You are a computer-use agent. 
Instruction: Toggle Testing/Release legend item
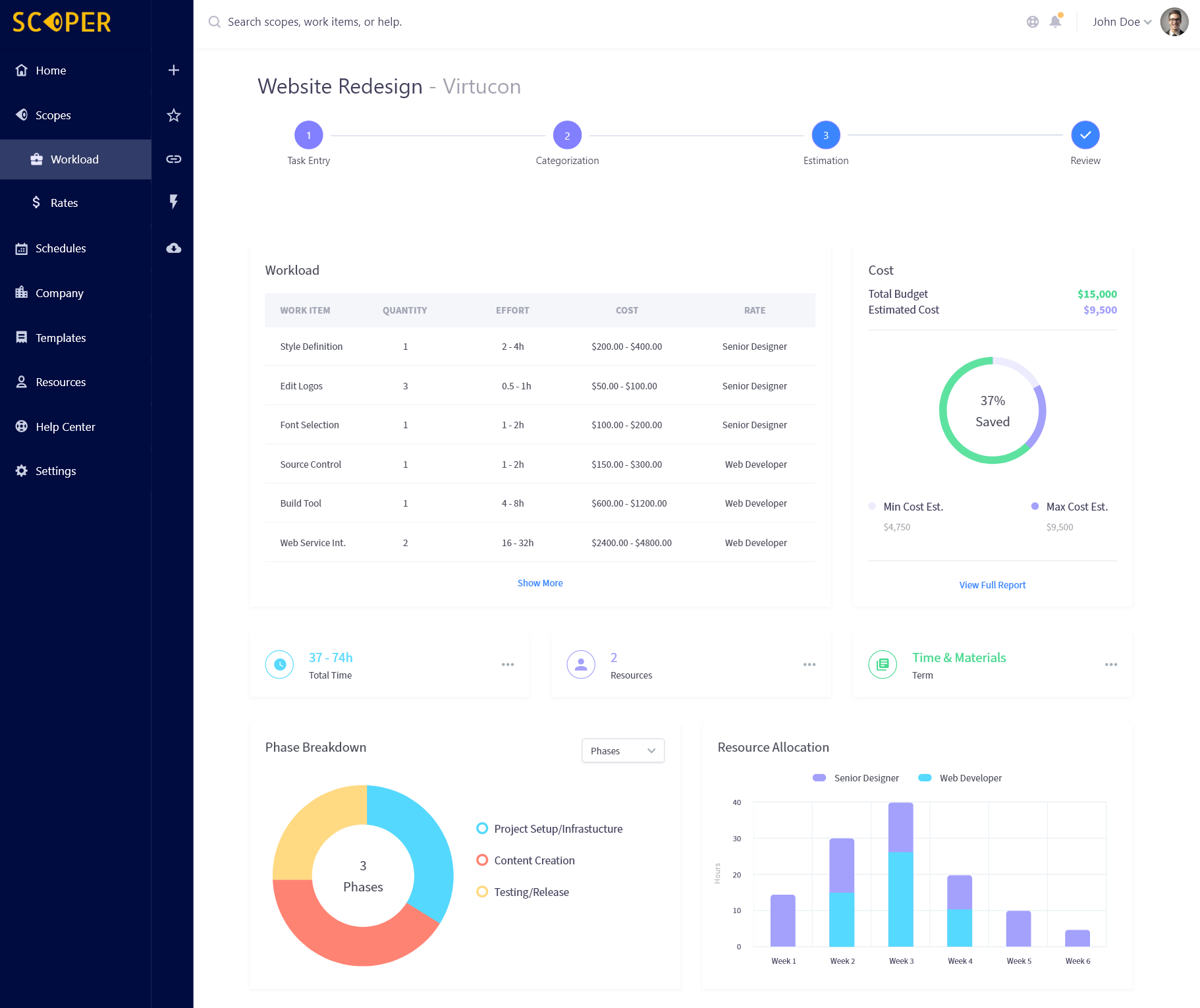pyautogui.click(x=522, y=892)
